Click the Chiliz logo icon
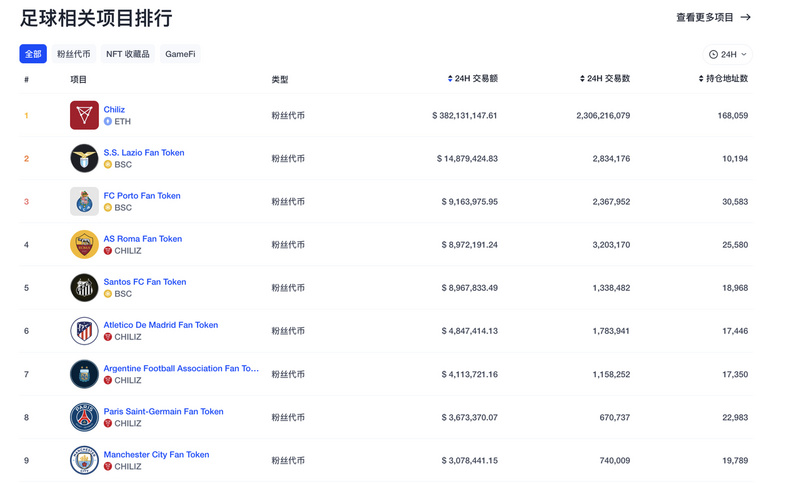The width and height of the screenshot is (800, 484). (x=84, y=115)
